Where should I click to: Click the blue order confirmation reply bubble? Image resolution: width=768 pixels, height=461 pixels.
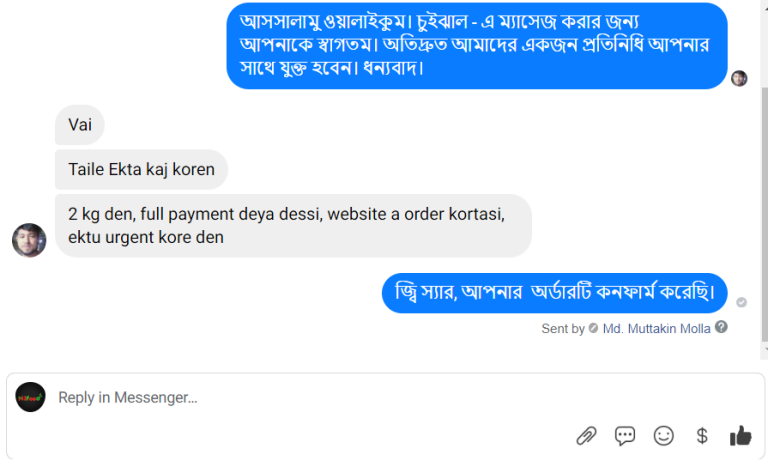coord(554,292)
